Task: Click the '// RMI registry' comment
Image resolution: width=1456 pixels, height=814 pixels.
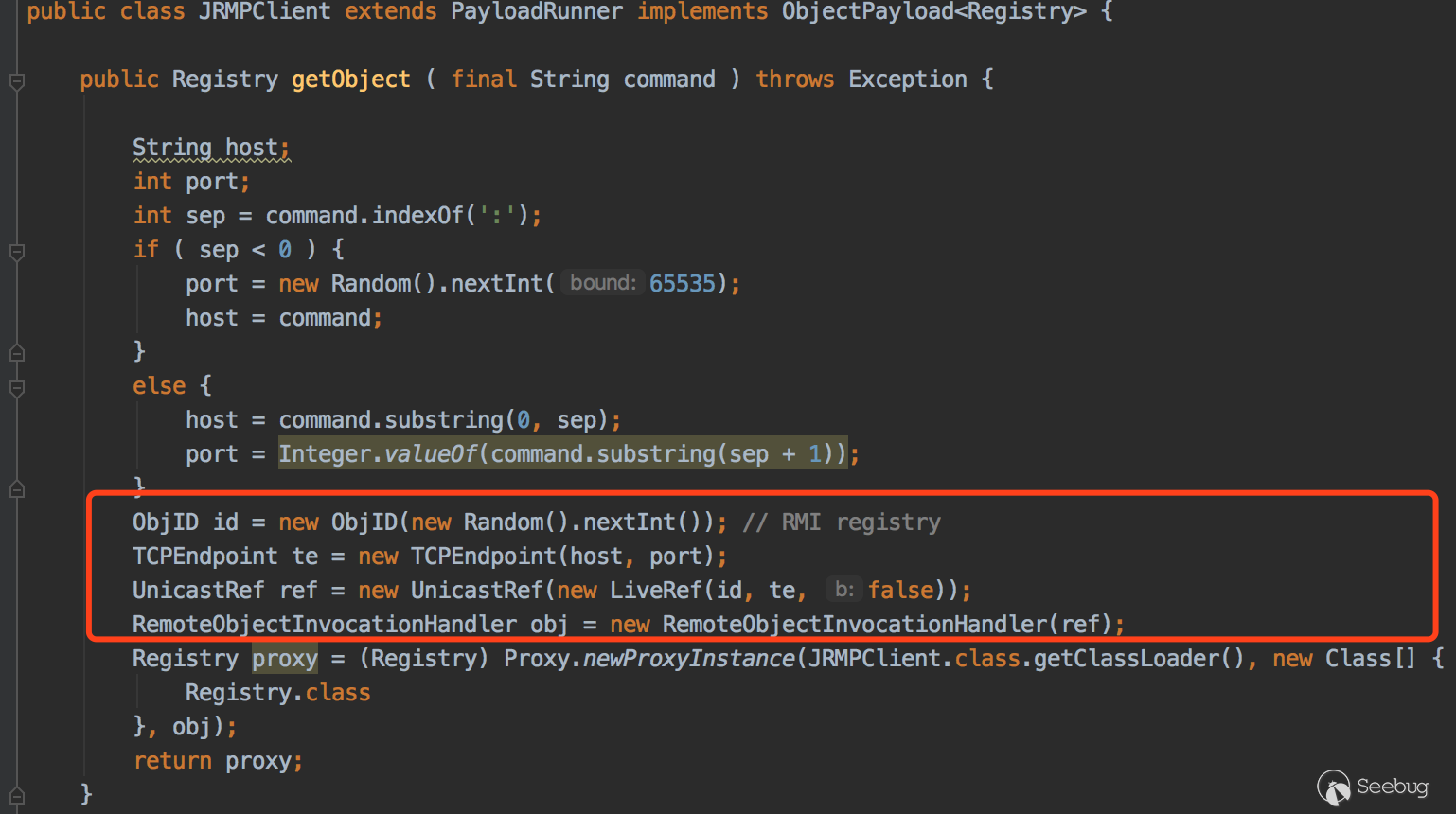Action: coord(842,522)
